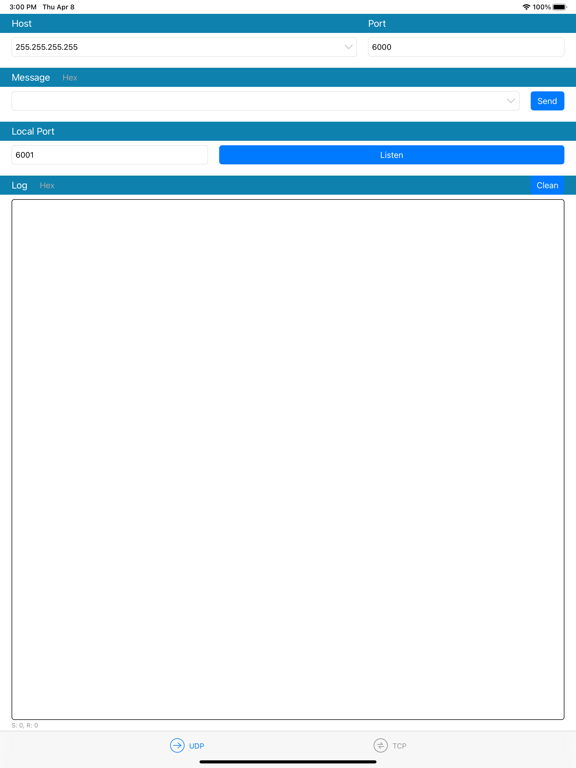Tap inside the Log text area
Viewport: 576px width, 768px height.
288,459
